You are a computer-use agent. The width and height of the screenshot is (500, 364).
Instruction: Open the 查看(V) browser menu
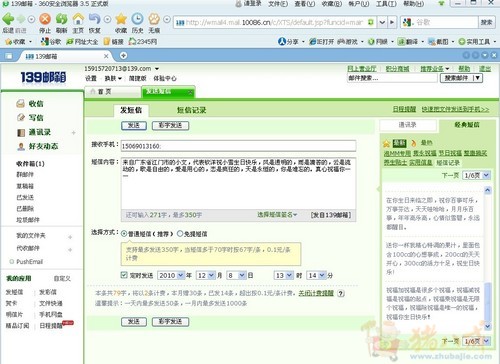tap(305, 4)
